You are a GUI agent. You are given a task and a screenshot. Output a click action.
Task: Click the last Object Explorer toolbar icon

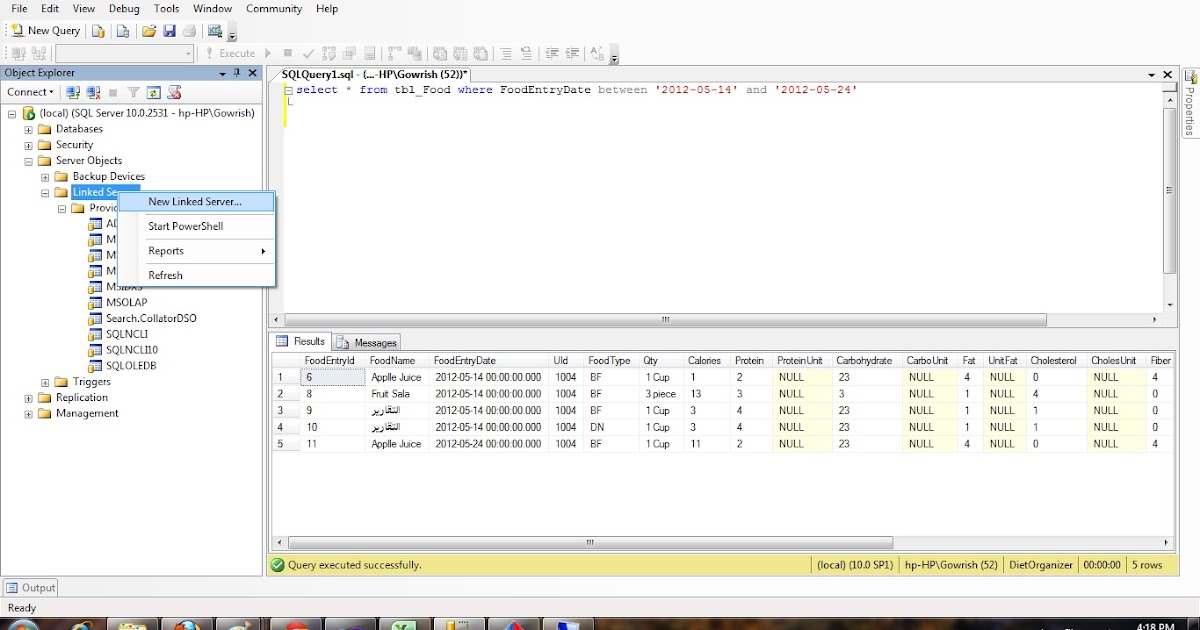coord(174,92)
